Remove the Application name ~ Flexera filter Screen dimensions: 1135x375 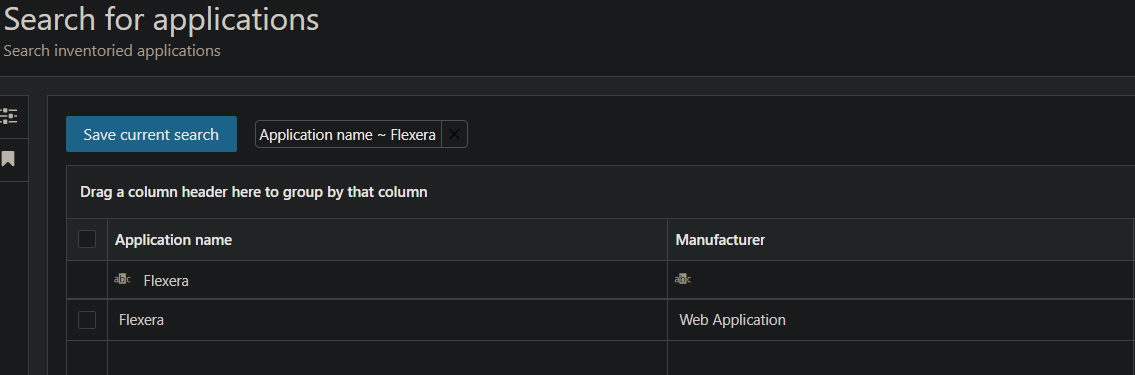point(455,134)
